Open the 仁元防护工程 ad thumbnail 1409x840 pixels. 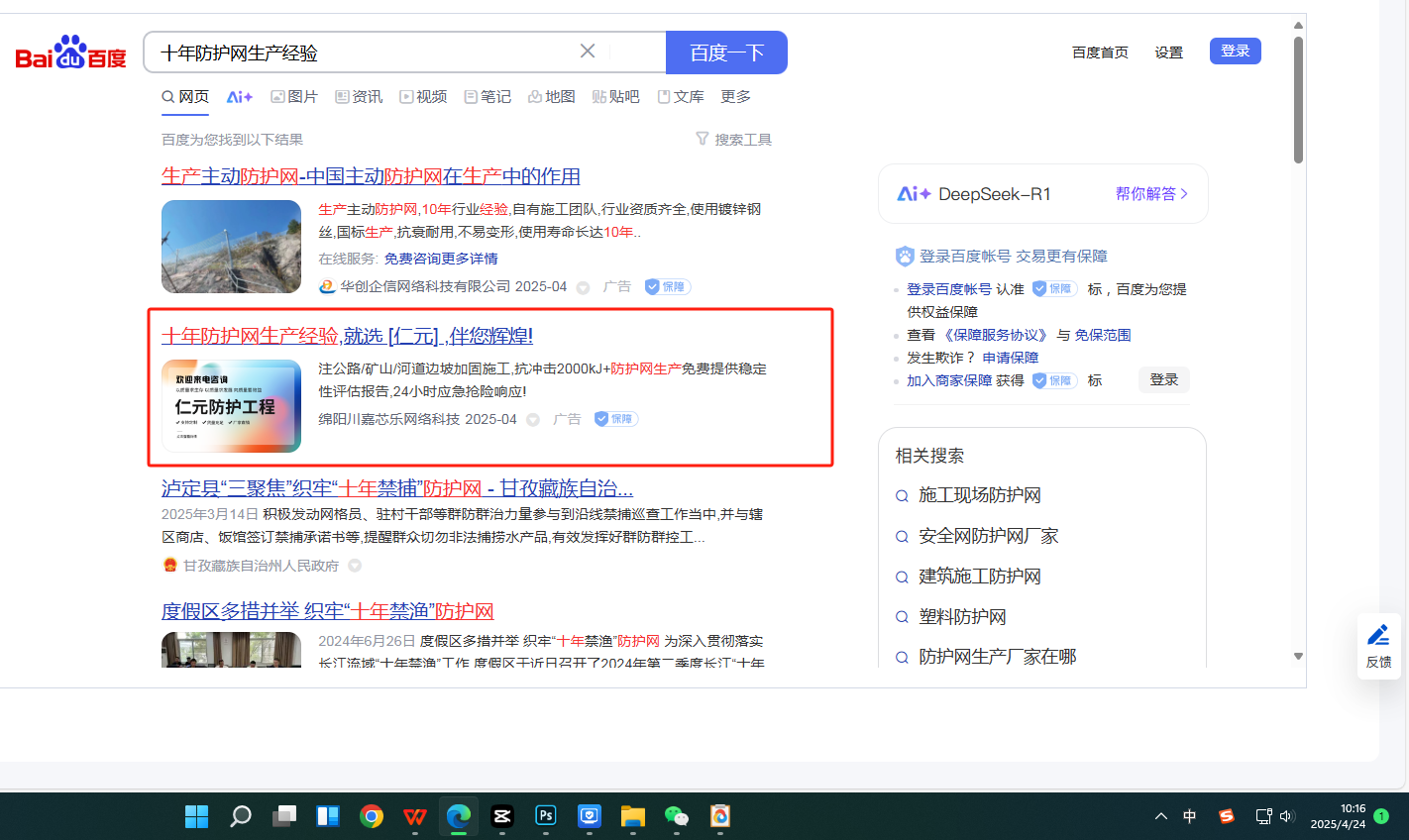[x=231, y=406]
